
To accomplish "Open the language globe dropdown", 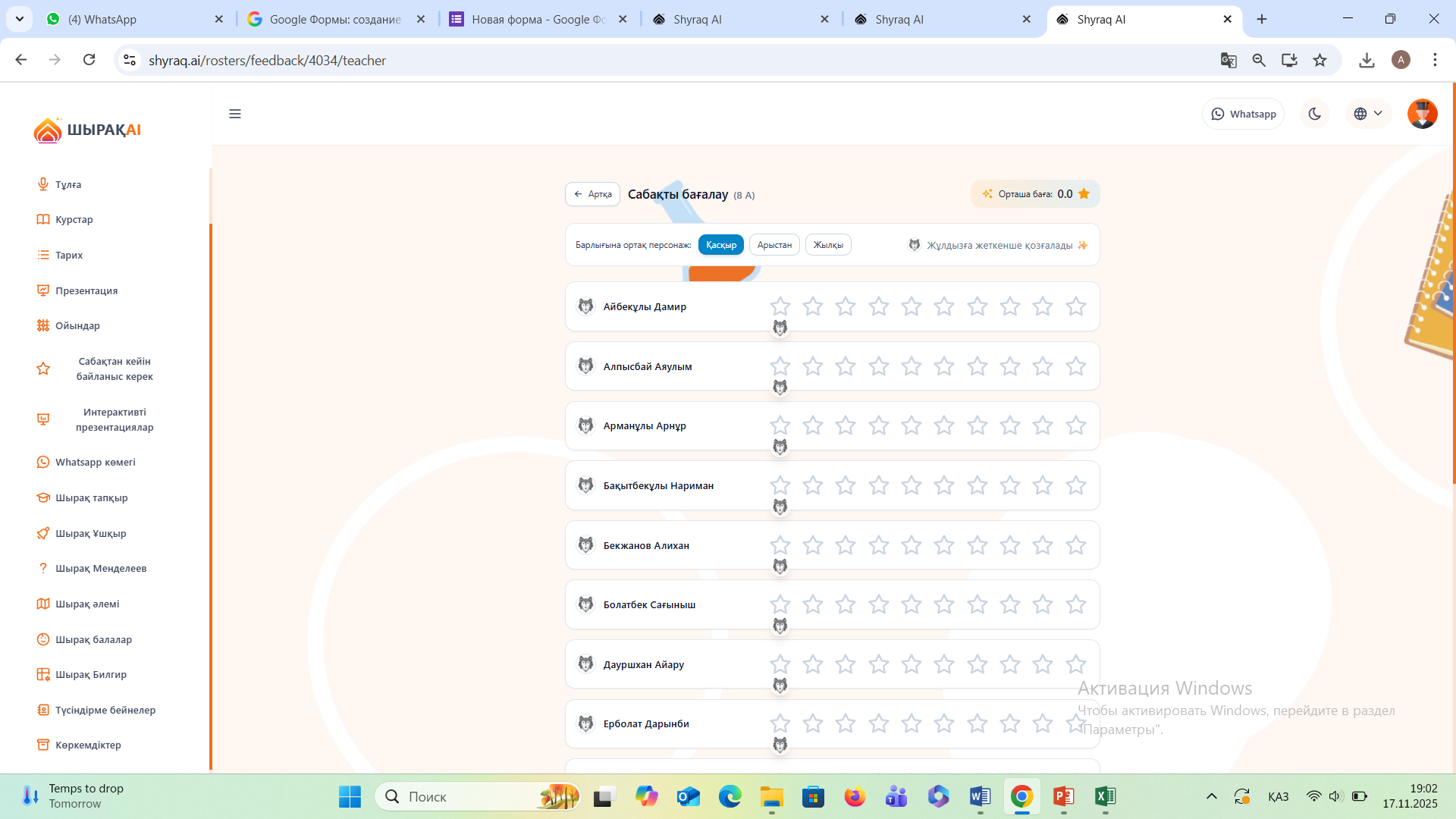I will point(1368,114).
